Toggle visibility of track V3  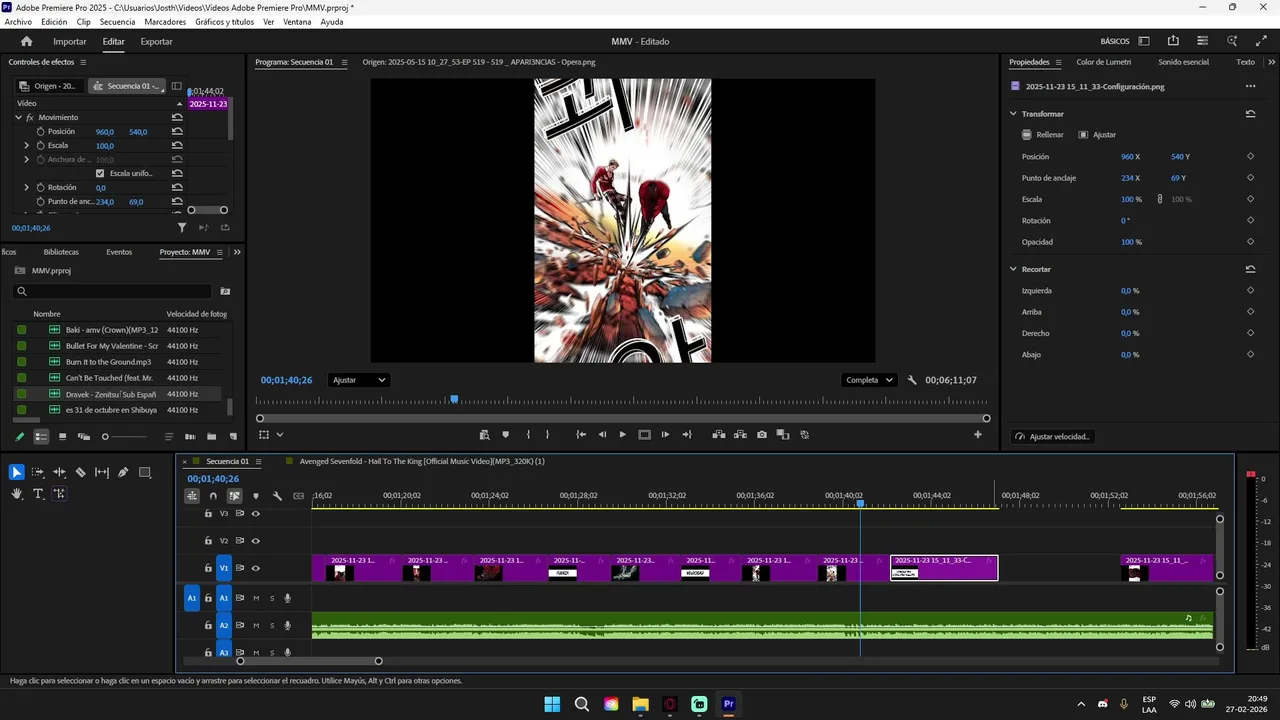tap(255, 513)
